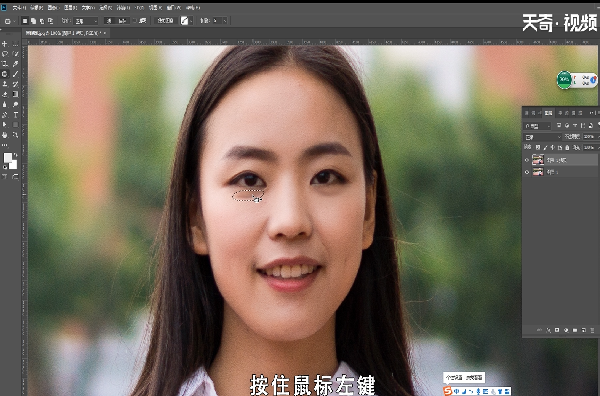The height and width of the screenshot is (396, 600).
Task: Open the Layer menu
Action: point(70,8)
